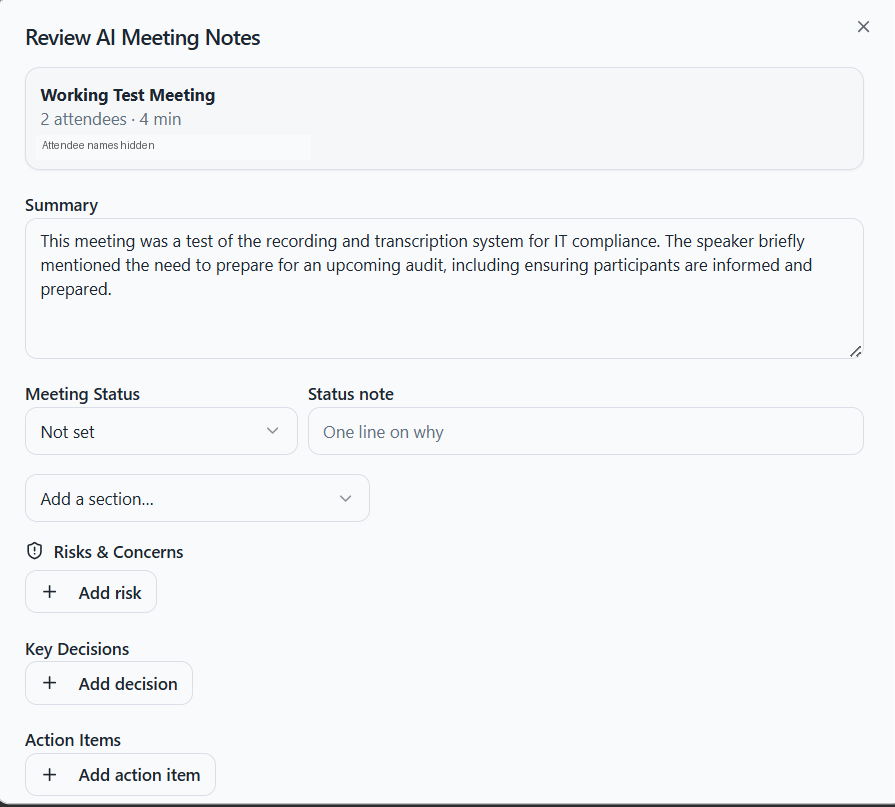Click the plus icon beside Add risk

pos(50,592)
